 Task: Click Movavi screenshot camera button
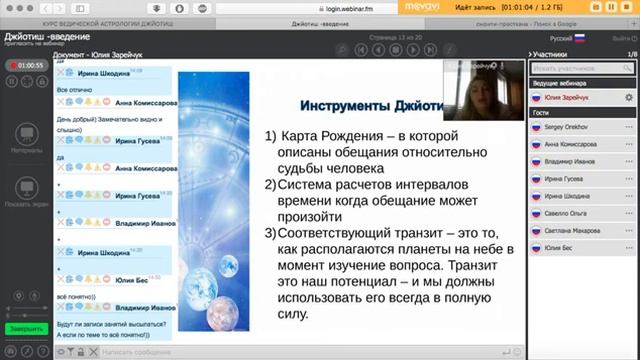click(x=596, y=7)
